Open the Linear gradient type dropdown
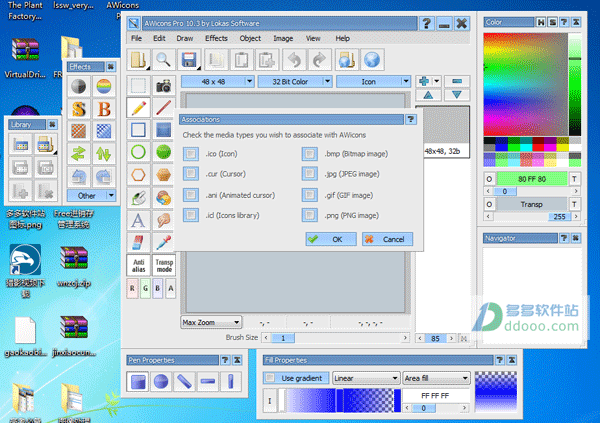Screen dimensions: 600x423 tap(366, 378)
